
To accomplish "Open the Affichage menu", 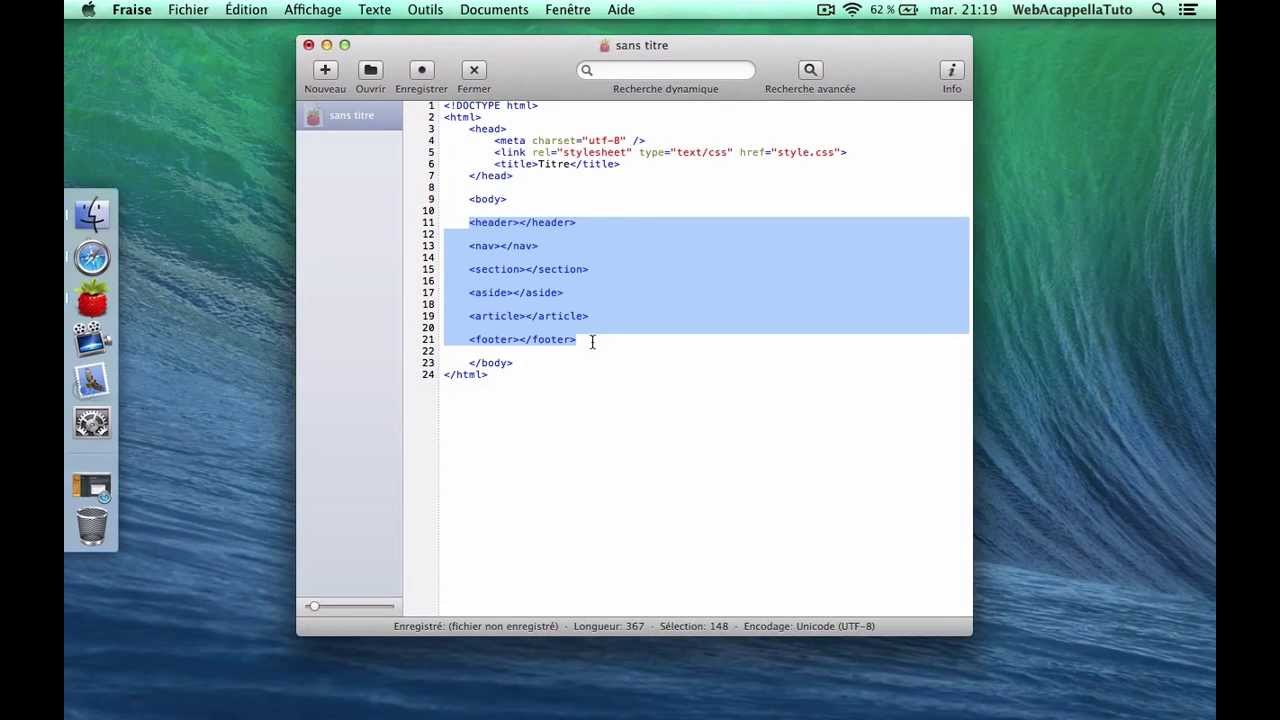I will pyautogui.click(x=313, y=10).
